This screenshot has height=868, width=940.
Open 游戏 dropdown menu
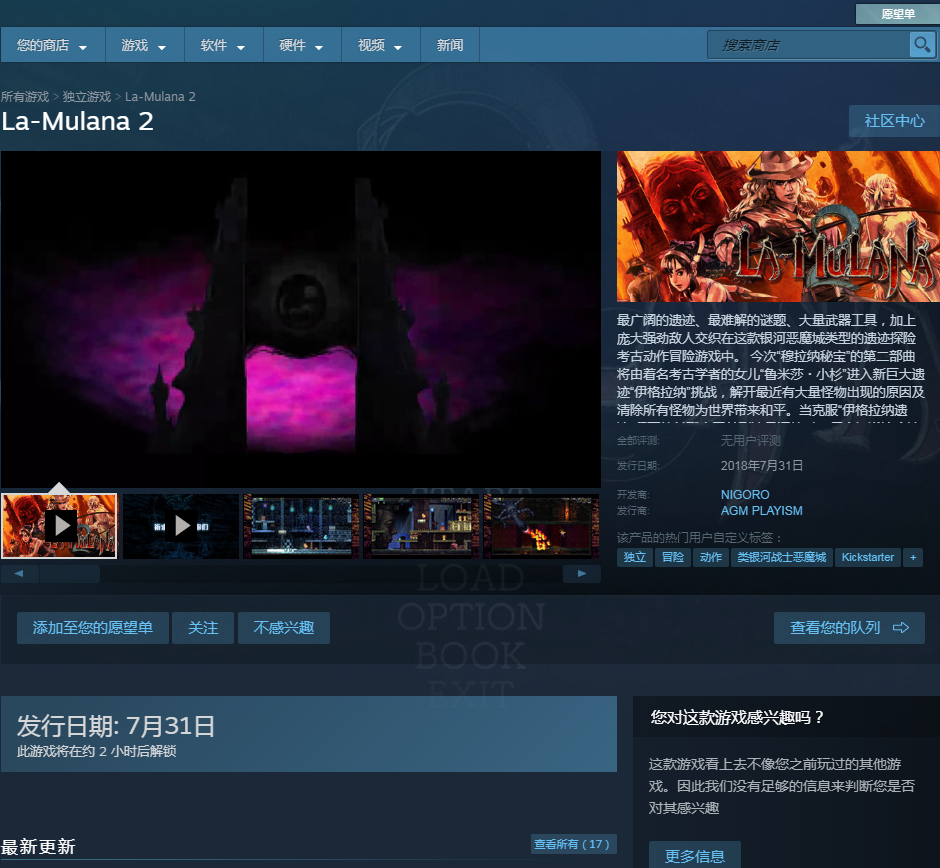pos(144,45)
